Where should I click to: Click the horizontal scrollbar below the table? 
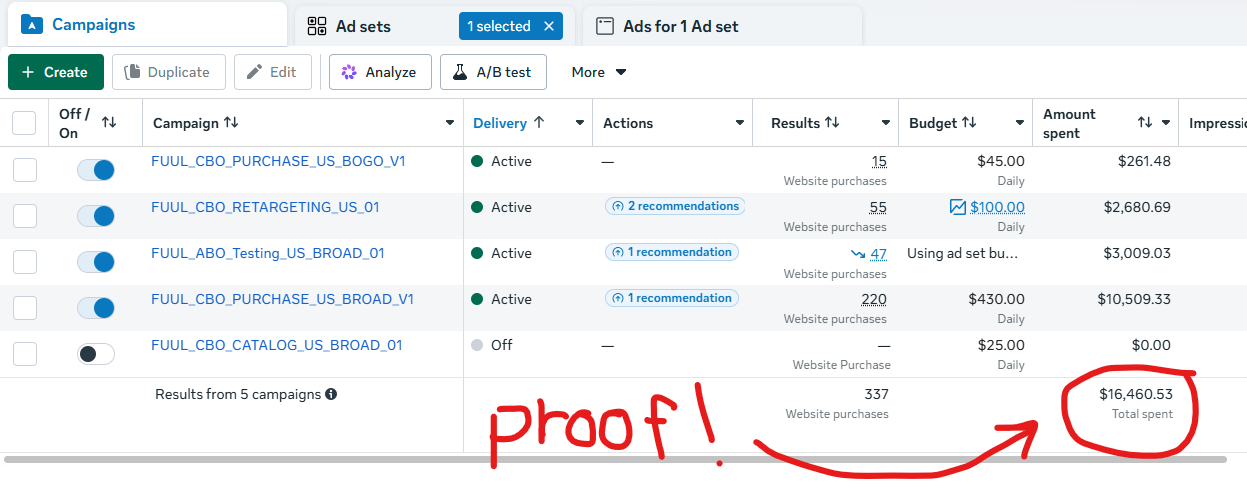tap(616, 459)
